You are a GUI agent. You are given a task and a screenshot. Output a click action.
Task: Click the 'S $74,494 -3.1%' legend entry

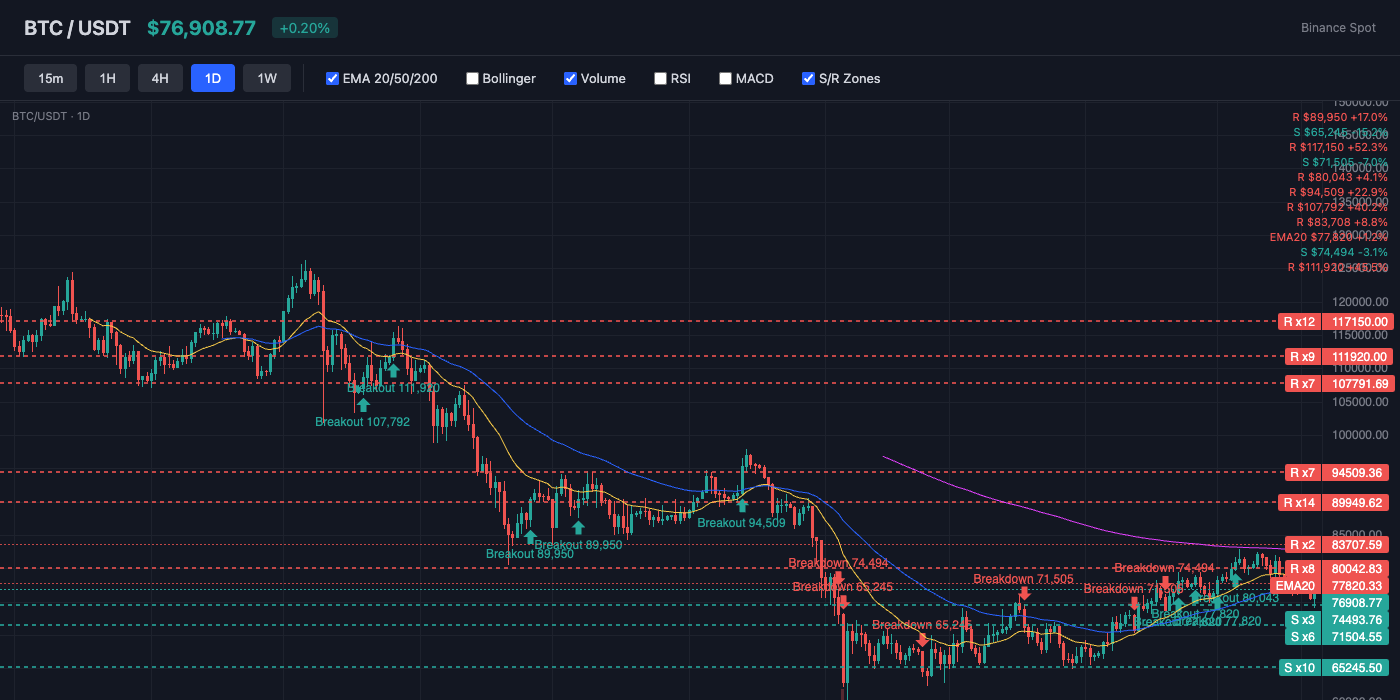click(x=1344, y=252)
